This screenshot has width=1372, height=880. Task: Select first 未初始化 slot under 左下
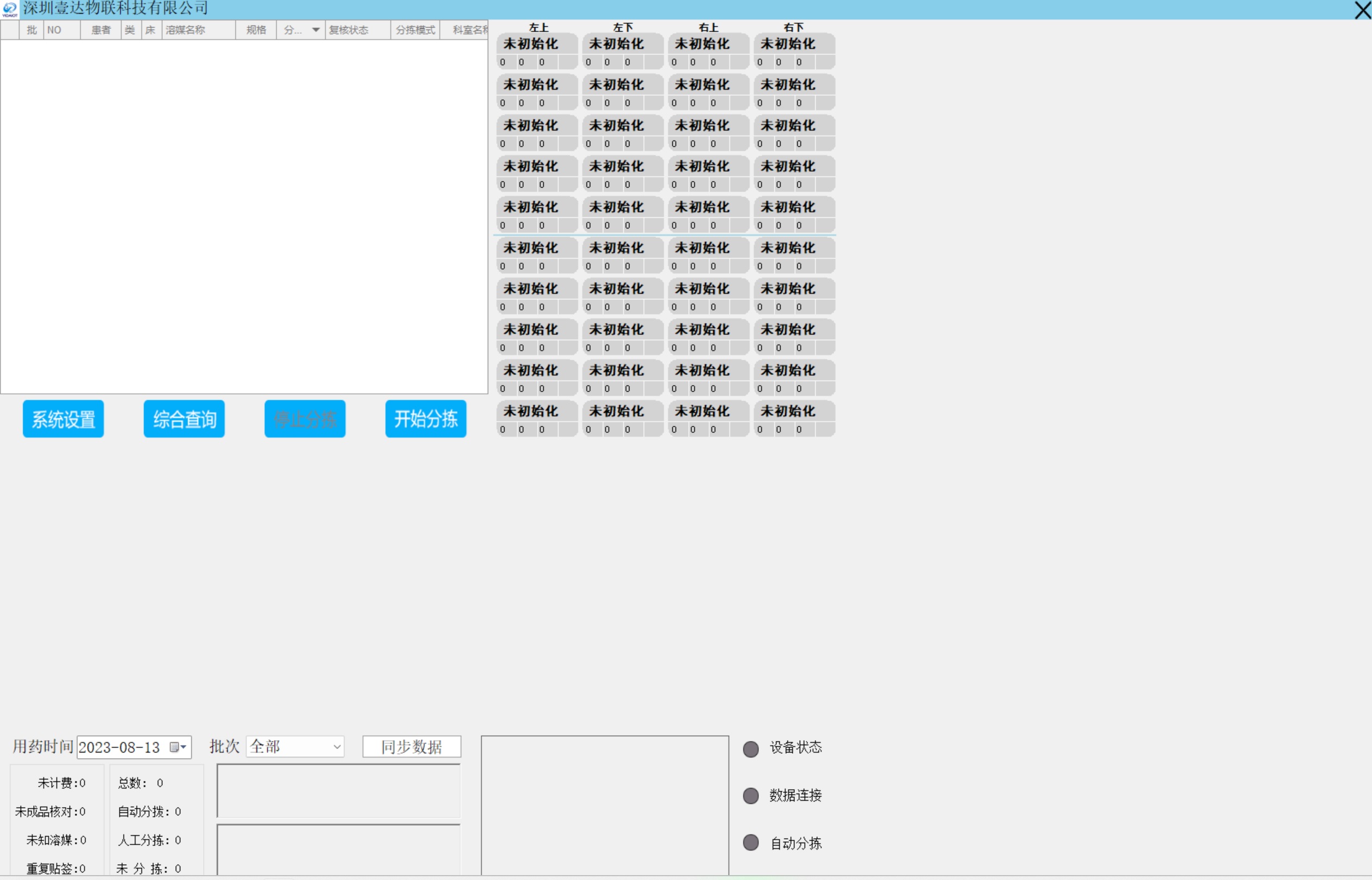pos(622,51)
